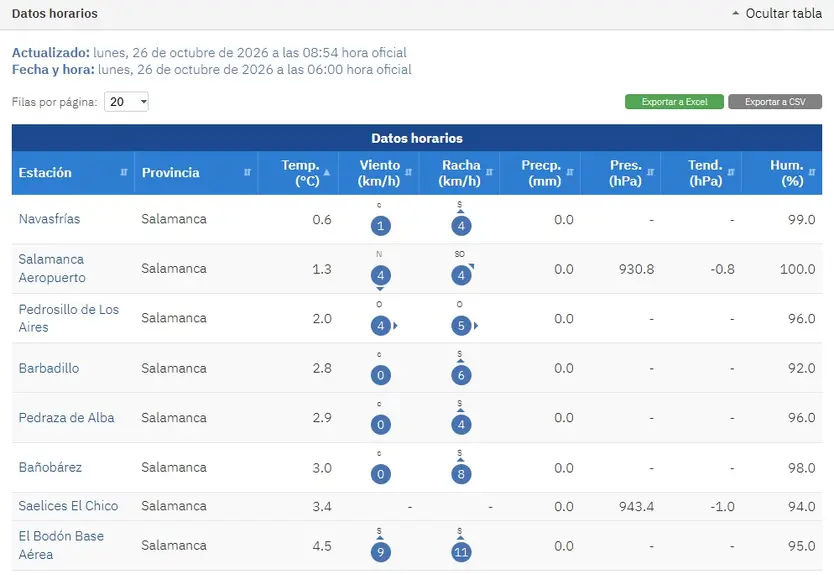The image size is (834, 575).
Task: Click El Bodón Base Aérea gust icon
Action: 461,552
